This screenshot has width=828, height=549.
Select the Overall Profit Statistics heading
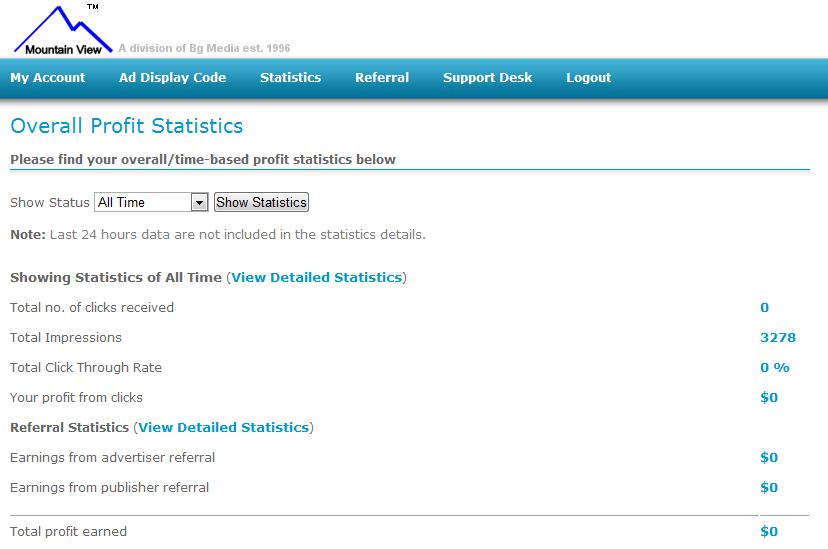(127, 126)
